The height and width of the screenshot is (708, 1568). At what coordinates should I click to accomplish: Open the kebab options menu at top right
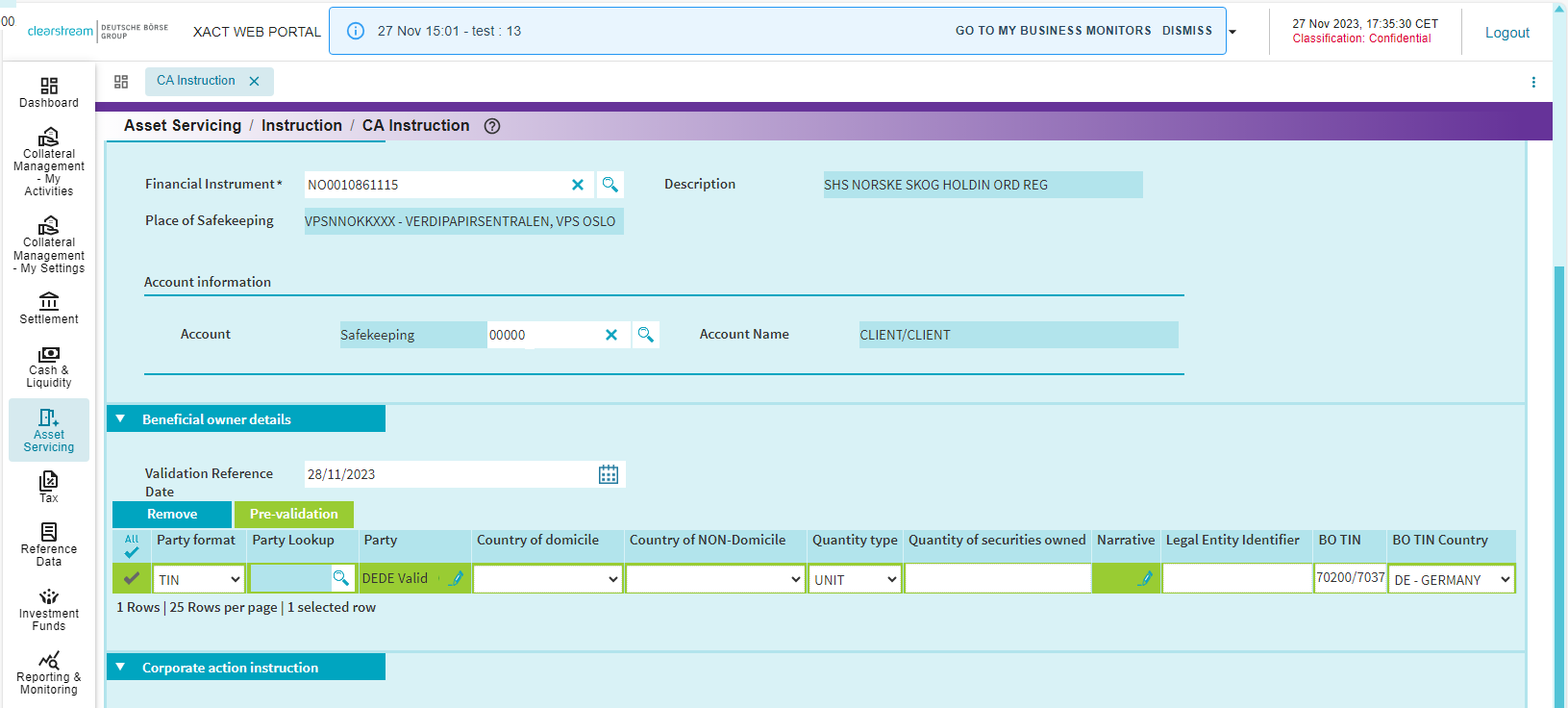click(x=1533, y=83)
